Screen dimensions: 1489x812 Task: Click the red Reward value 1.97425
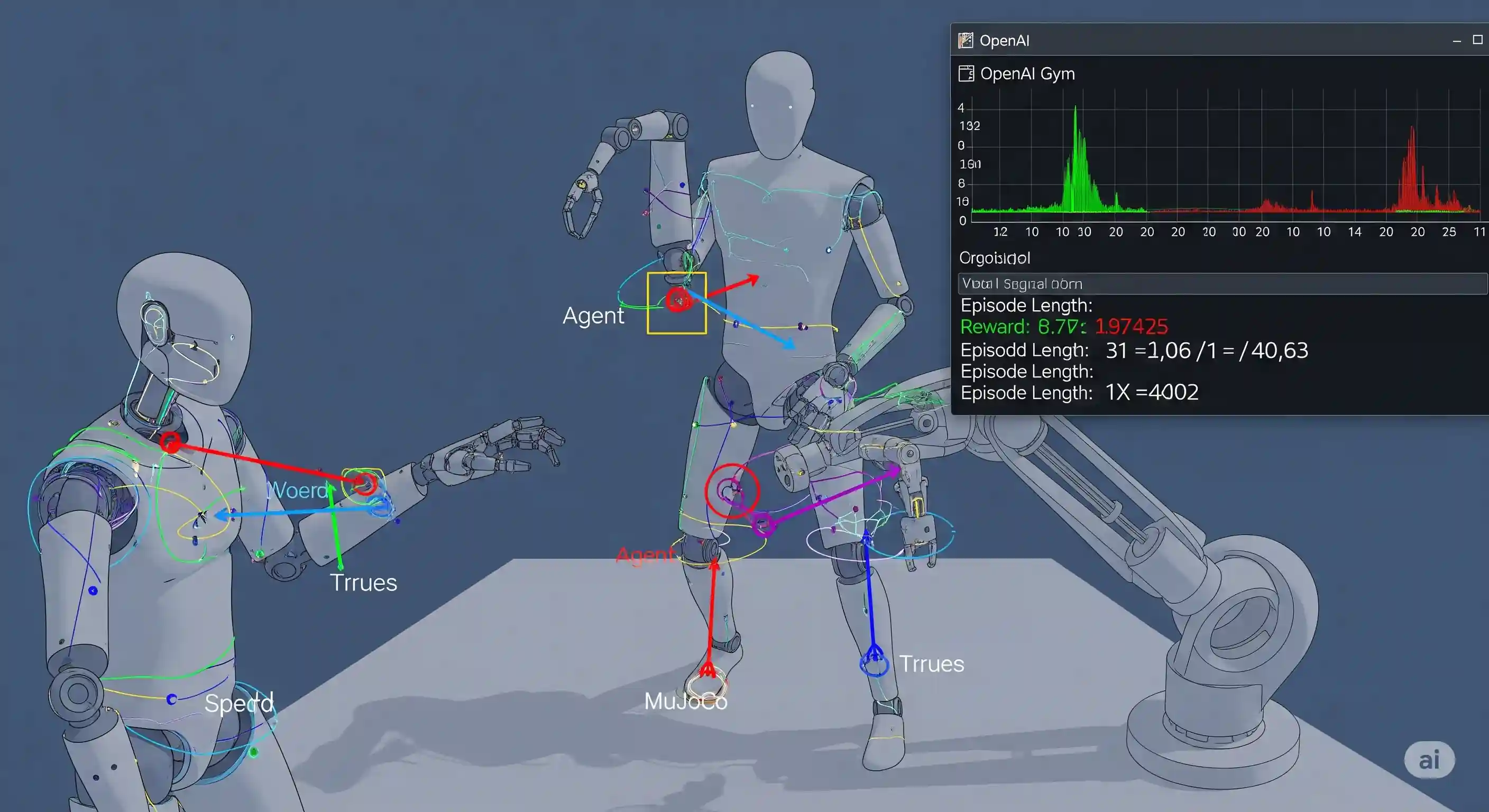pyautogui.click(x=1131, y=327)
